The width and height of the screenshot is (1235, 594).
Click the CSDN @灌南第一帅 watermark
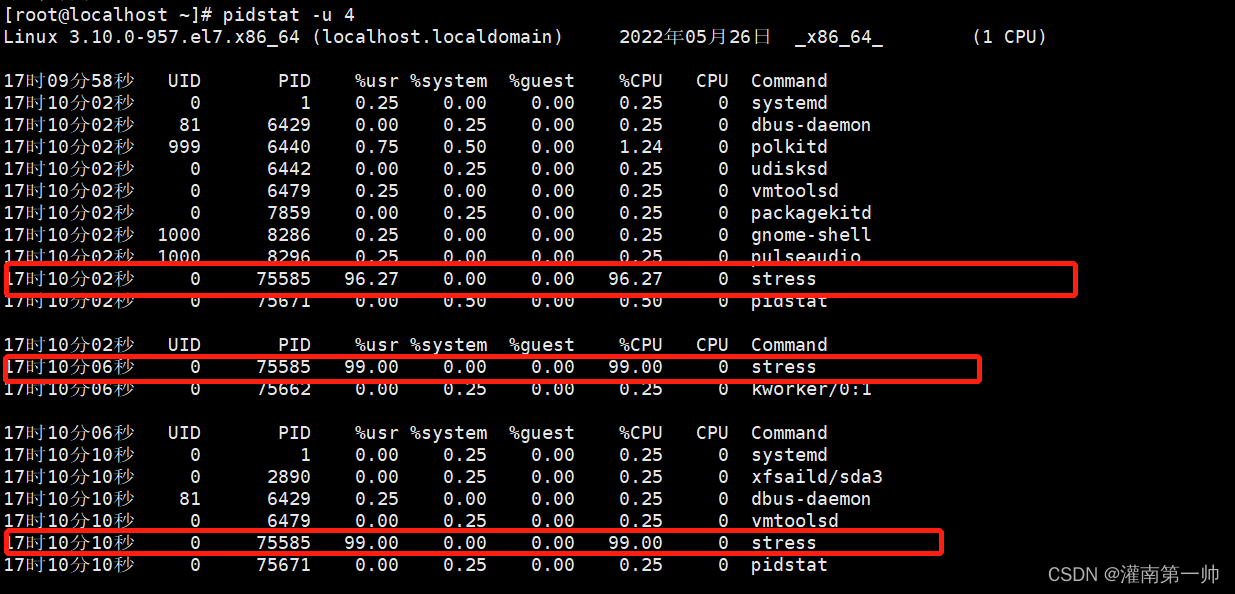(x=1135, y=574)
